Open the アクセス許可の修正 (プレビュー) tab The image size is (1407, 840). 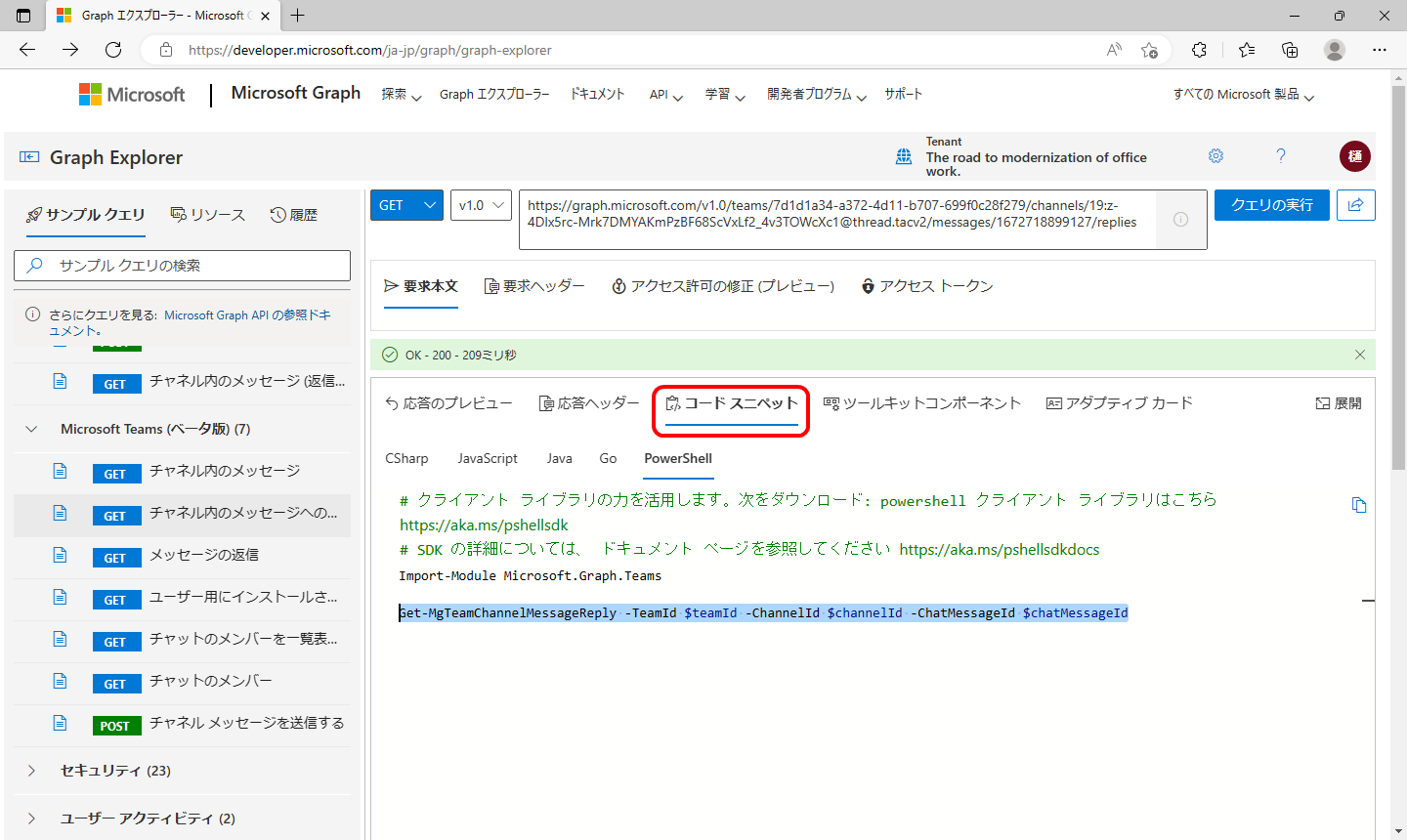(x=723, y=286)
